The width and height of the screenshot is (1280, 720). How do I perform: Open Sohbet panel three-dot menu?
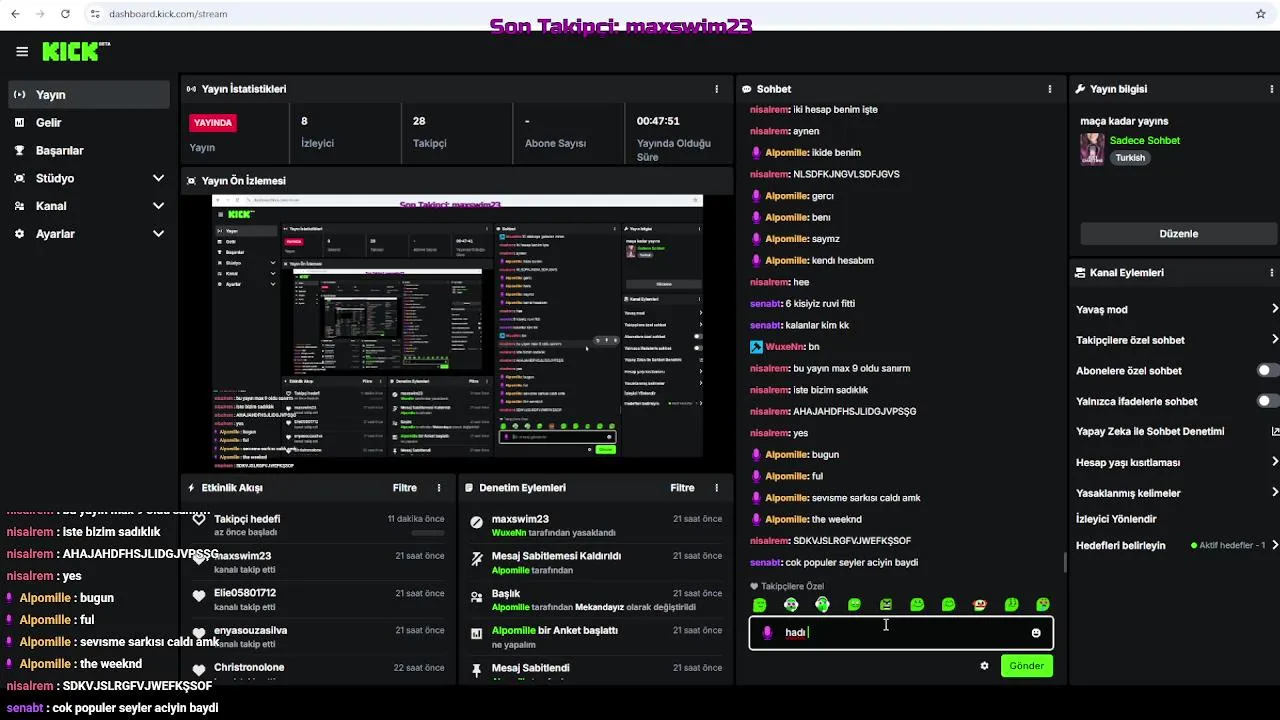[1049, 89]
